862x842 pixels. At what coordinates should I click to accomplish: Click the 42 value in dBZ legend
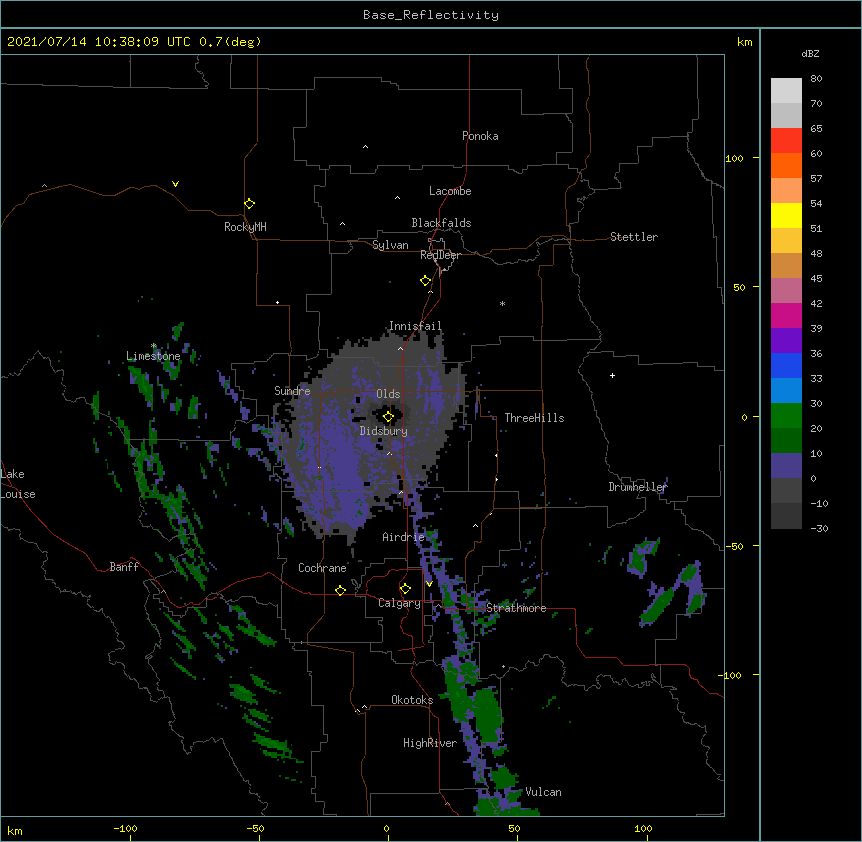click(x=816, y=303)
